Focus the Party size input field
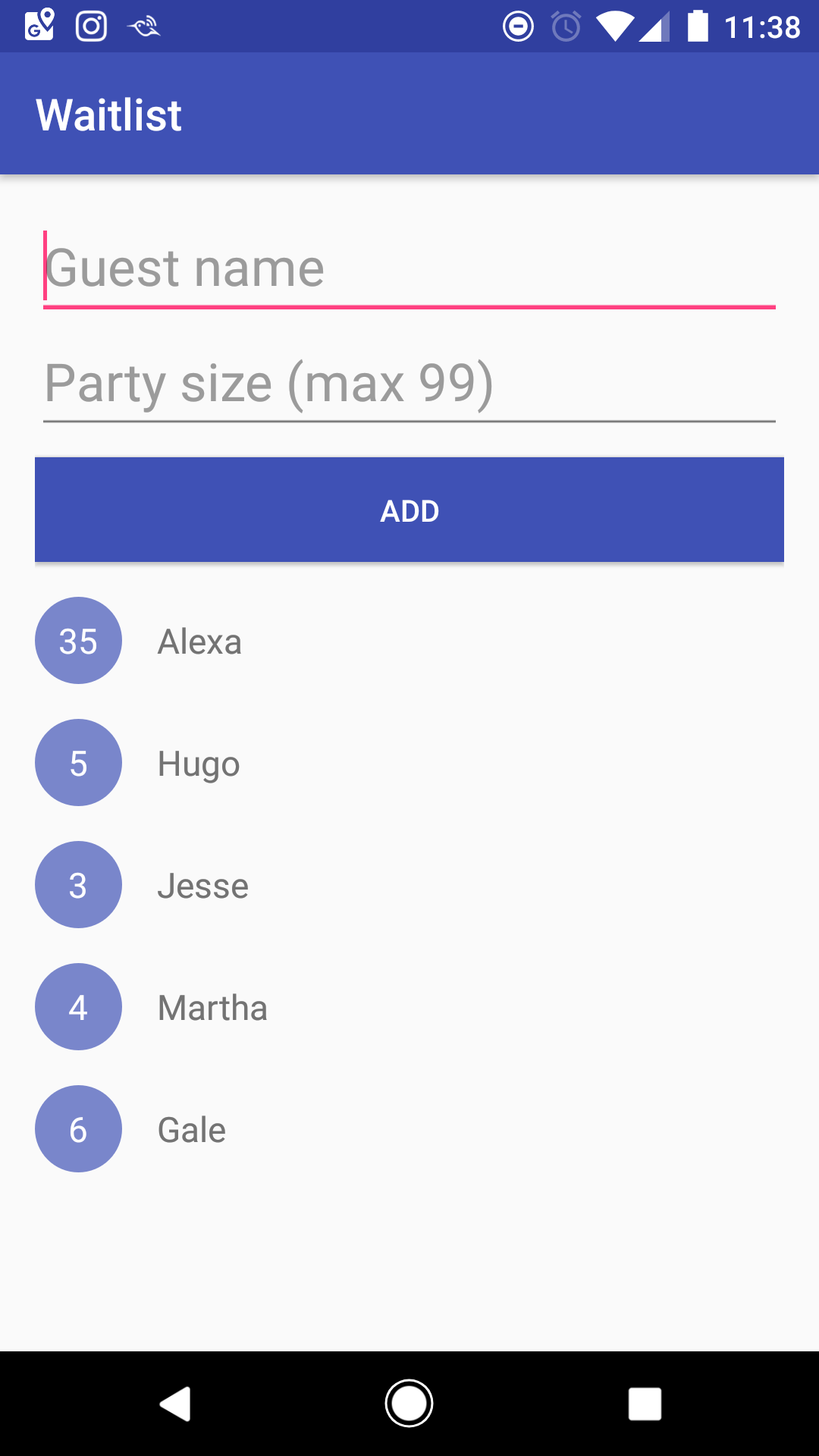 pos(409,384)
